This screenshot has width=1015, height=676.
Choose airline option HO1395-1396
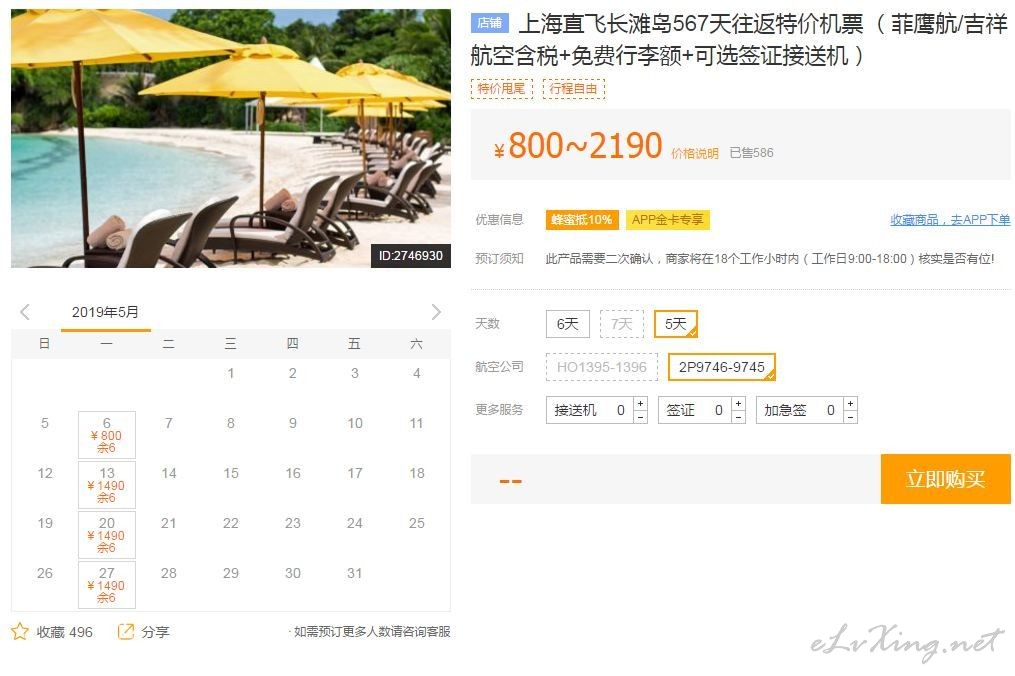click(602, 367)
